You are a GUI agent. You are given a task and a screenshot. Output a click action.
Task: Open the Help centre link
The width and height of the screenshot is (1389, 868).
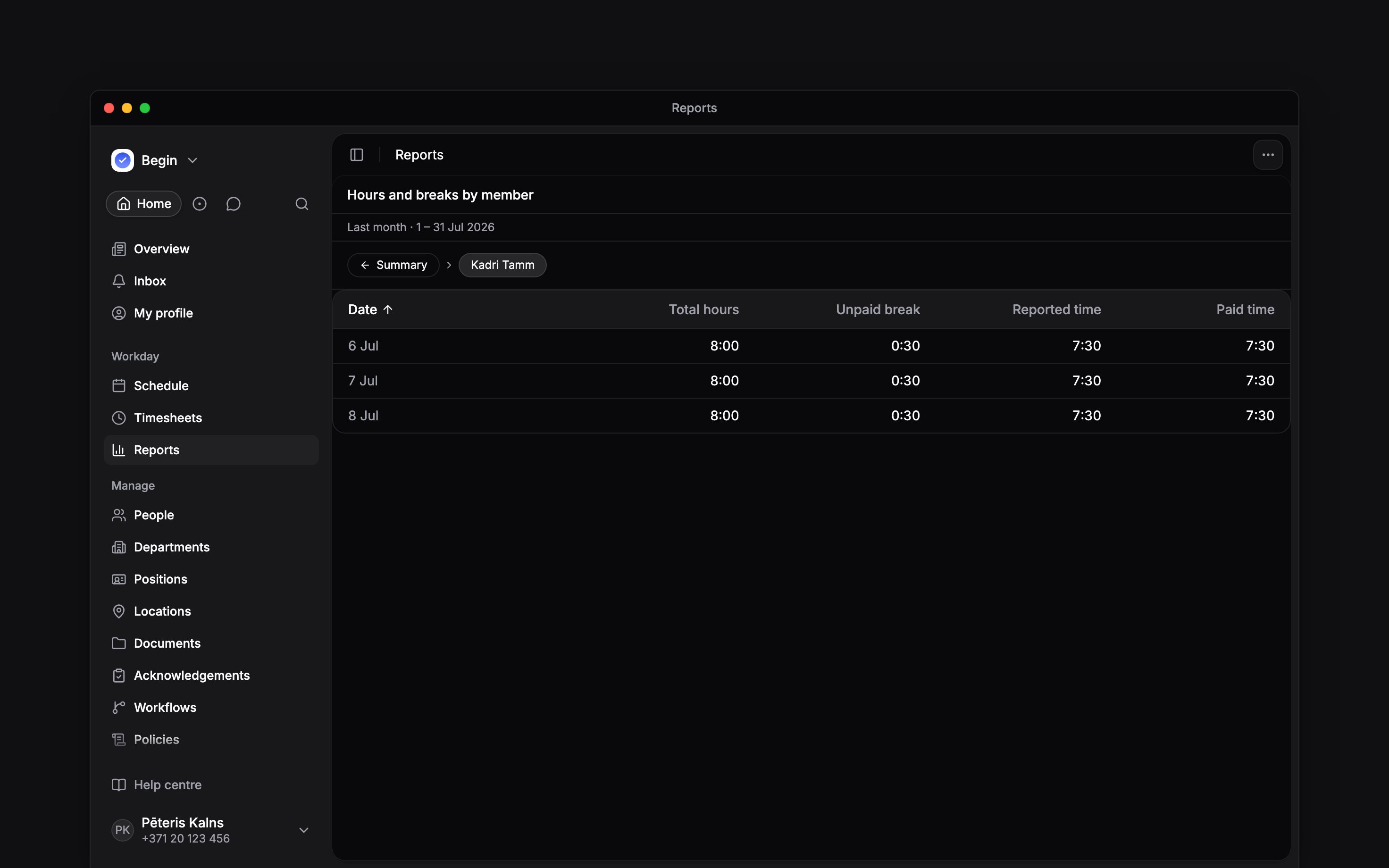(x=211, y=785)
